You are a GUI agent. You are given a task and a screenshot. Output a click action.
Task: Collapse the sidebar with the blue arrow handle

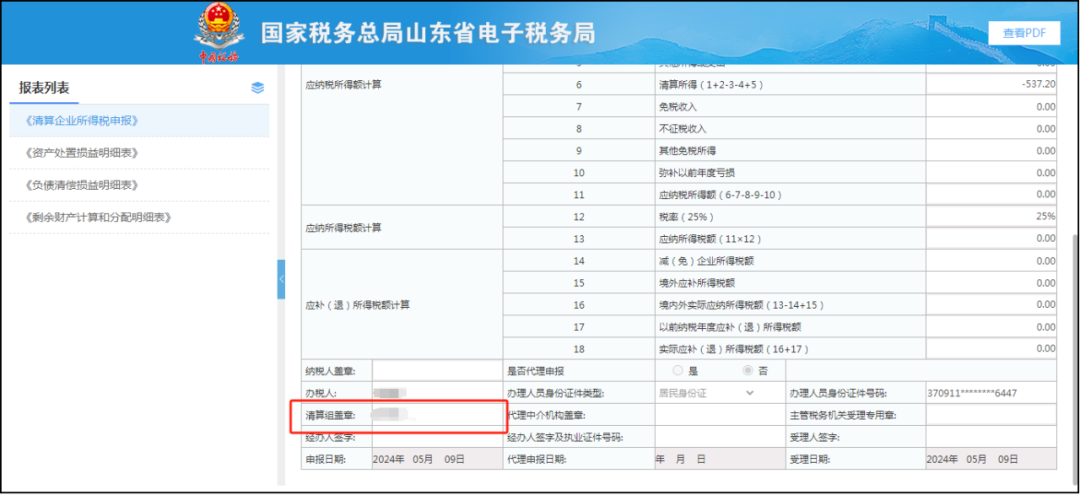point(281,280)
